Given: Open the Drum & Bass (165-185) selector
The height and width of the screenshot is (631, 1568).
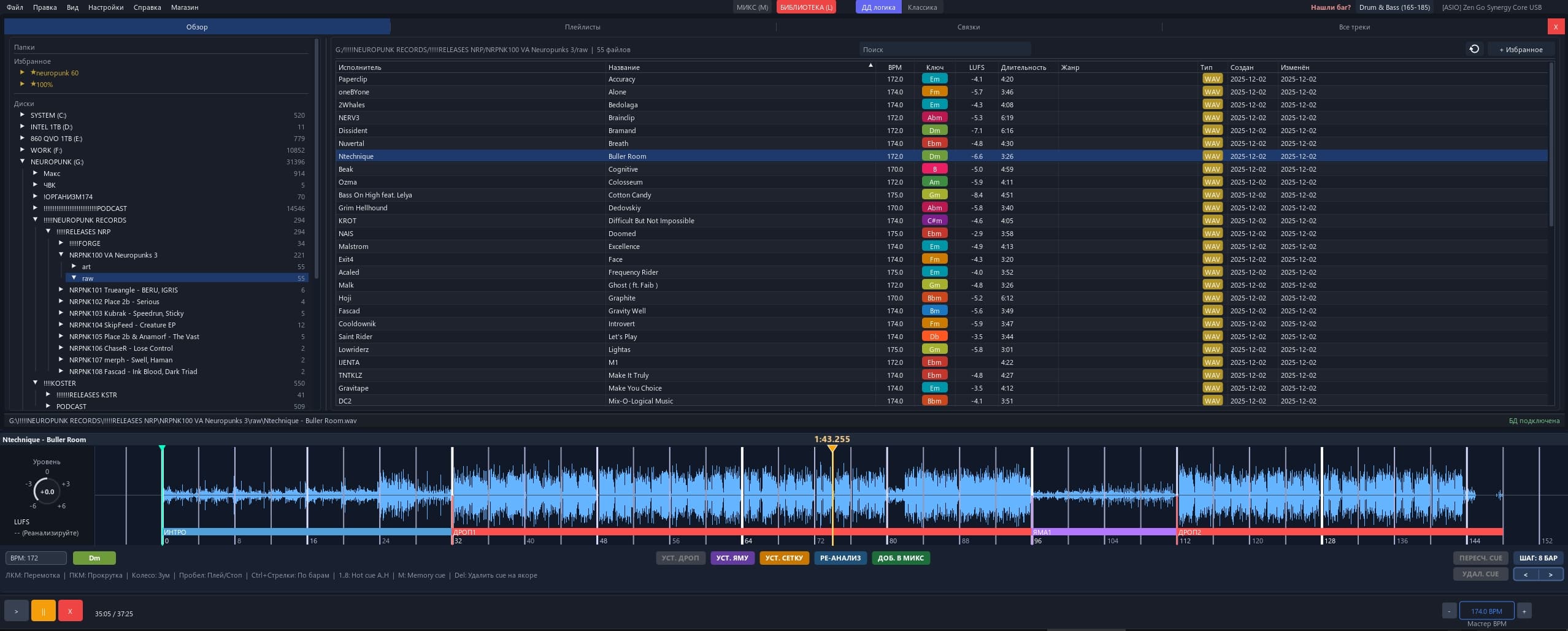Looking at the screenshot, I should [1394, 7].
